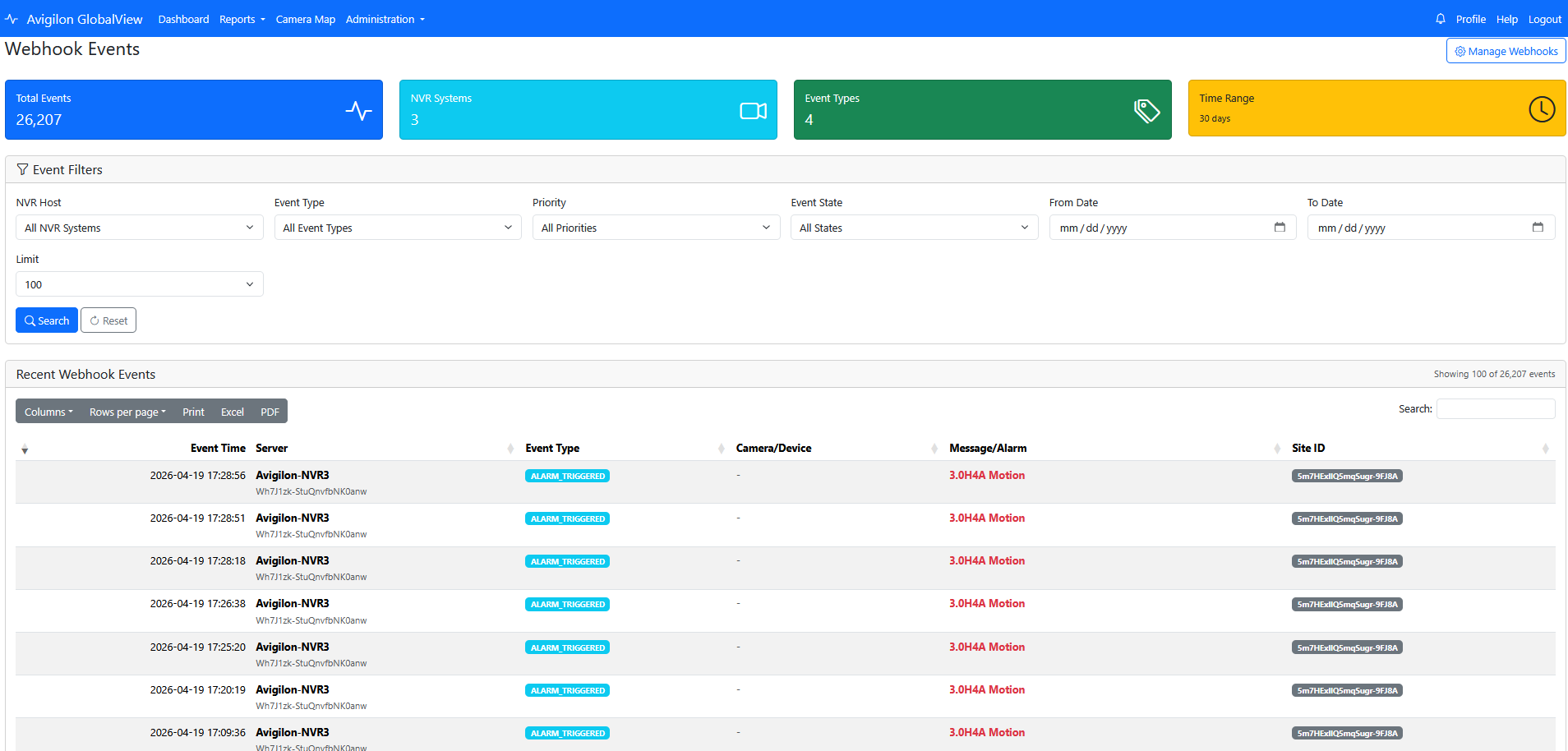Open the Event State dropdown
Viewport: 1568px width, 751px height.
click(915, 228)
